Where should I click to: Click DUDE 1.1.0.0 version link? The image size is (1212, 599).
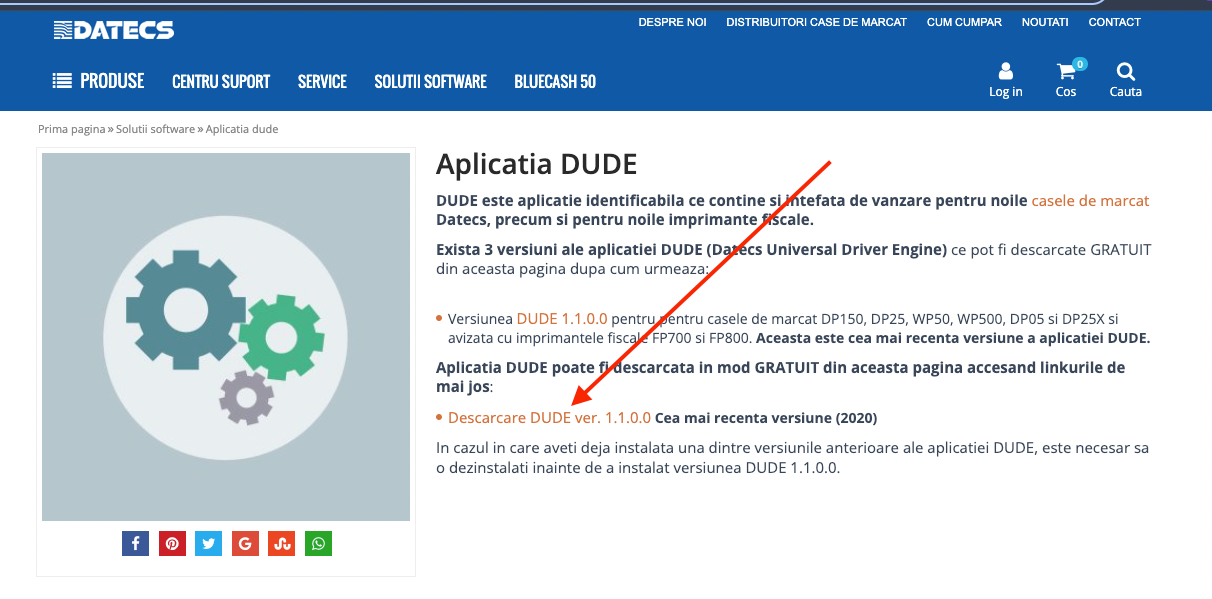(562, 319)
